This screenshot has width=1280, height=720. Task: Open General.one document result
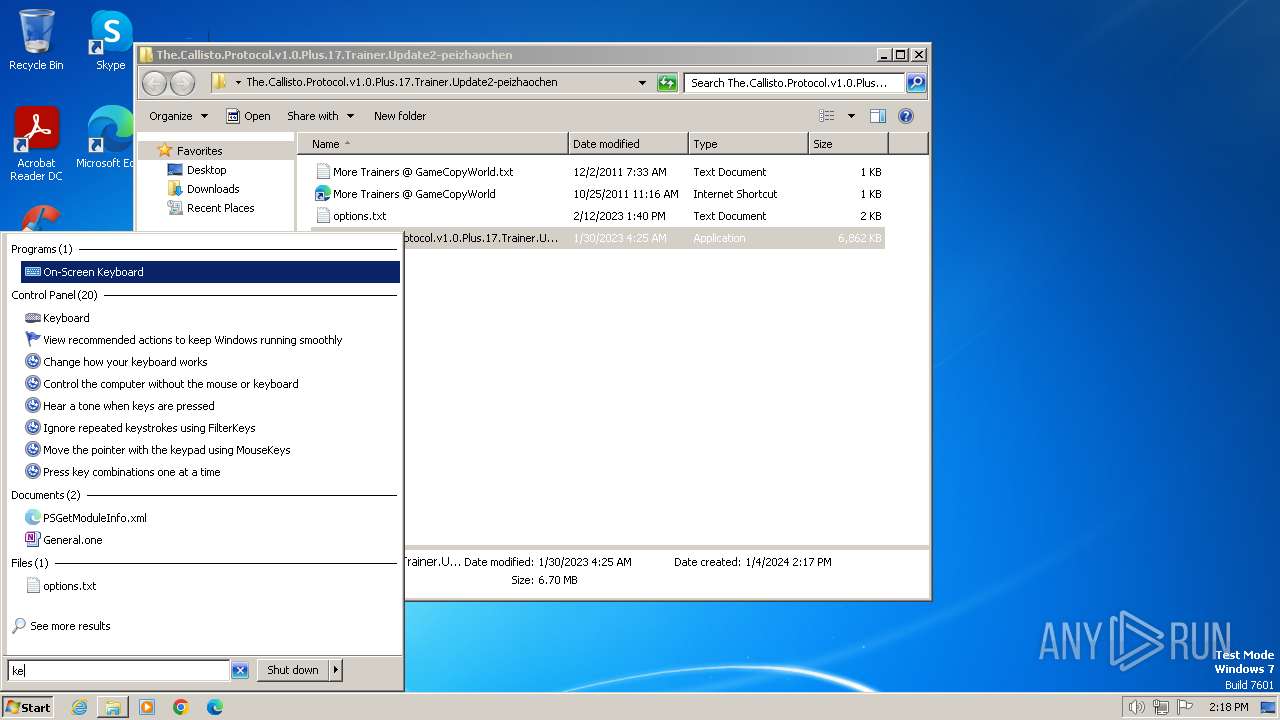point(210,540)
